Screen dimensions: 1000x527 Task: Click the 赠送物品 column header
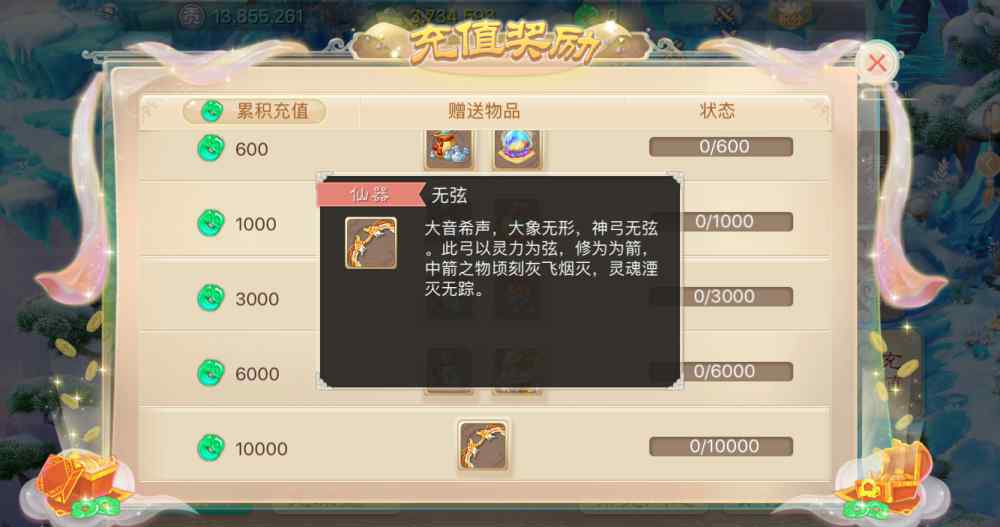484,111
